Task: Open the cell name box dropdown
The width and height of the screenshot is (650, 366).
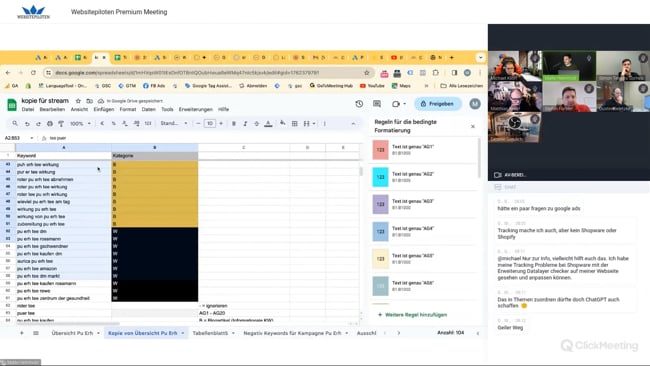Action: (x=32, y=138)
